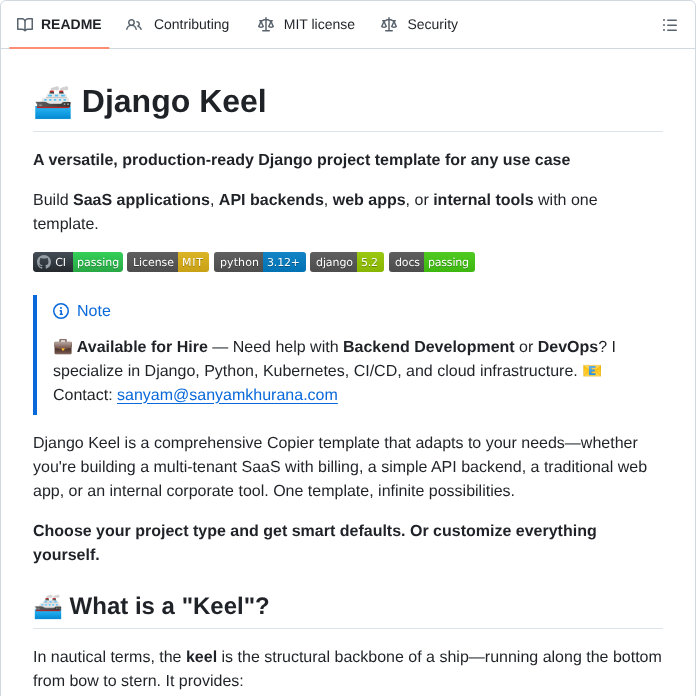The height and width of the screenshot is (696, 696).
Task: Click the python 3.12+ badge
Action: 260,262
